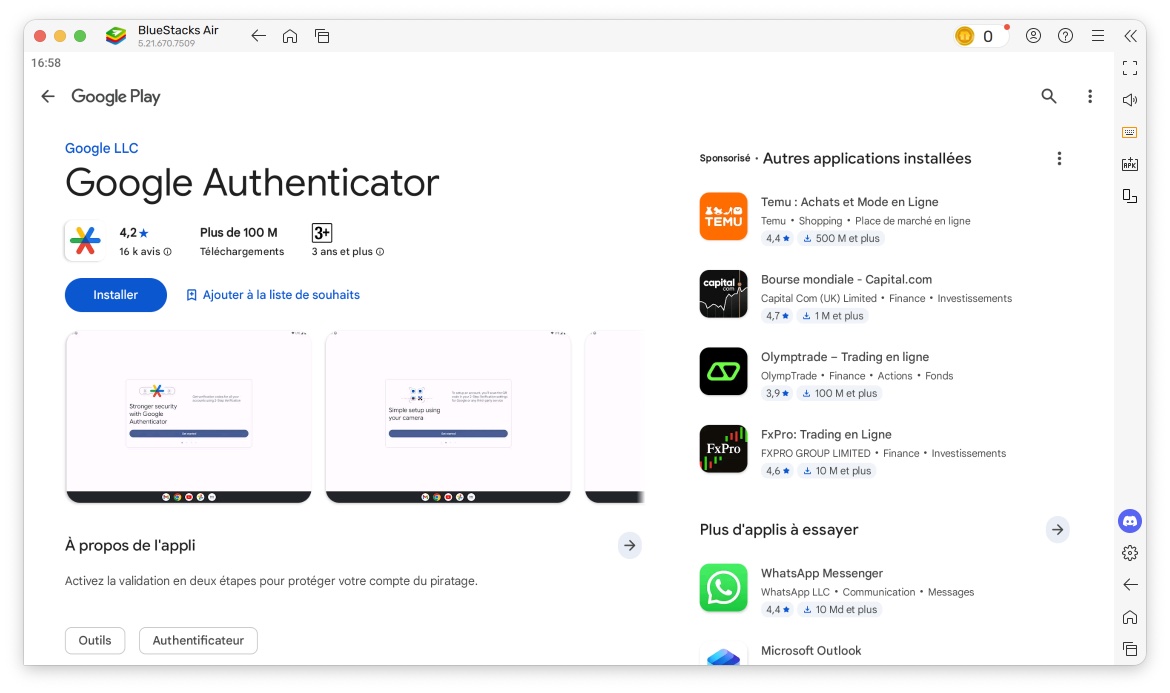This screenshot has width=1170, height=693.
Task: Toggle 'Ajouter à la liste de souhaits'
Action: pyautogui.click(x=272, y=295)
